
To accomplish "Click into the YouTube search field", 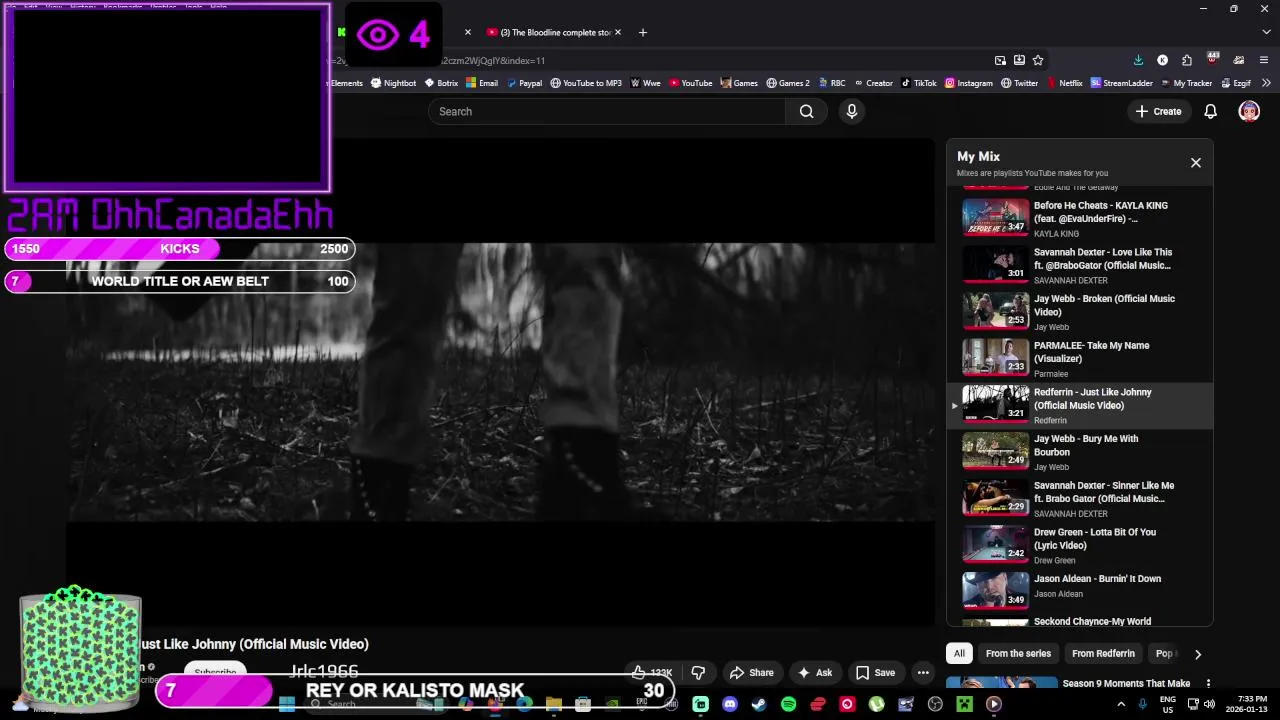I will [x=608, y=111].
